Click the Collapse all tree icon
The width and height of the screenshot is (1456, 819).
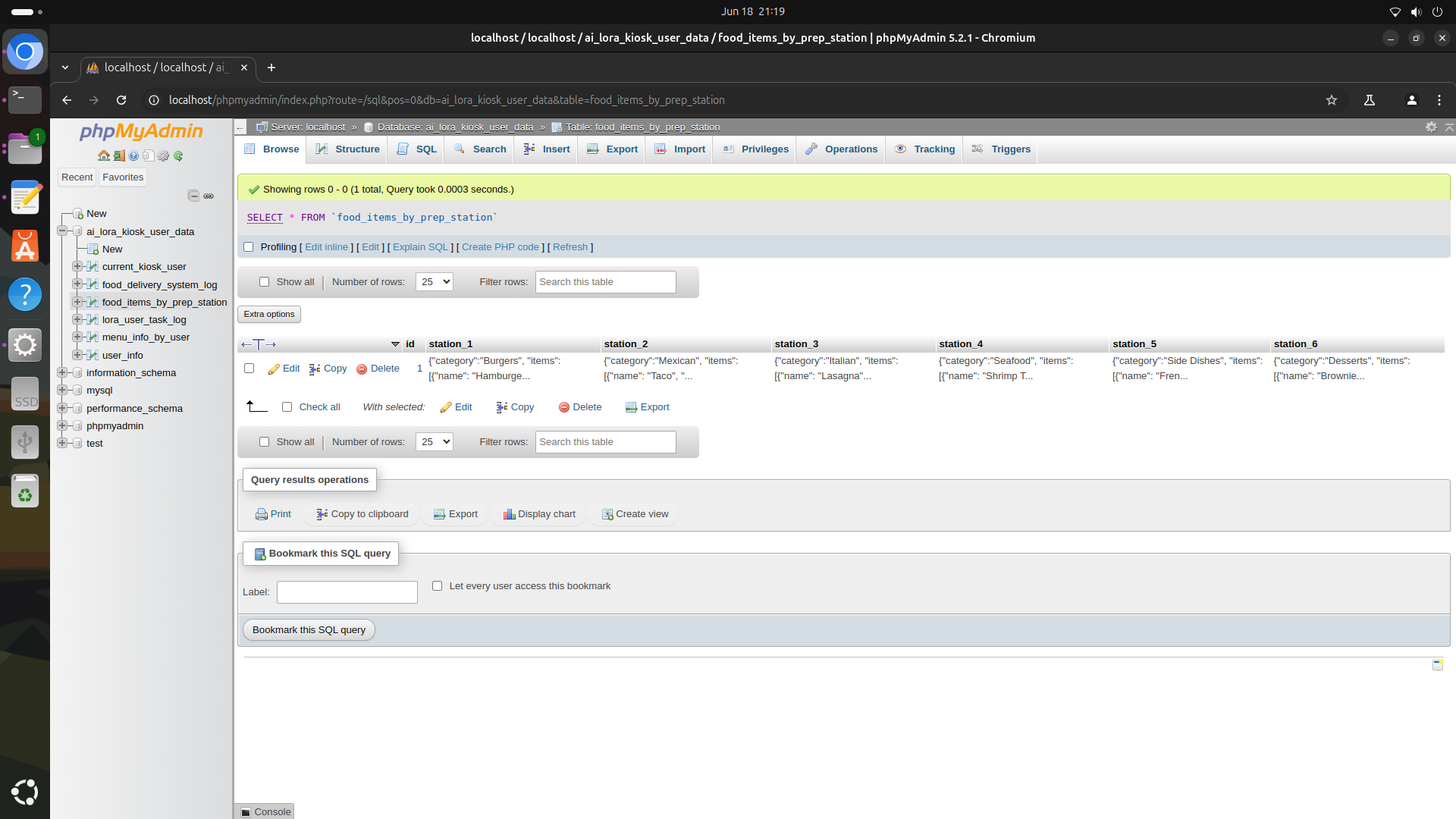click(x=193, y=196)
